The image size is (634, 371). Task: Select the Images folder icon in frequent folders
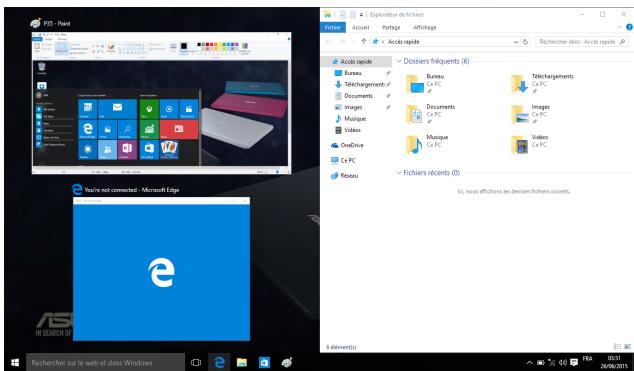[x=519, y=114]
